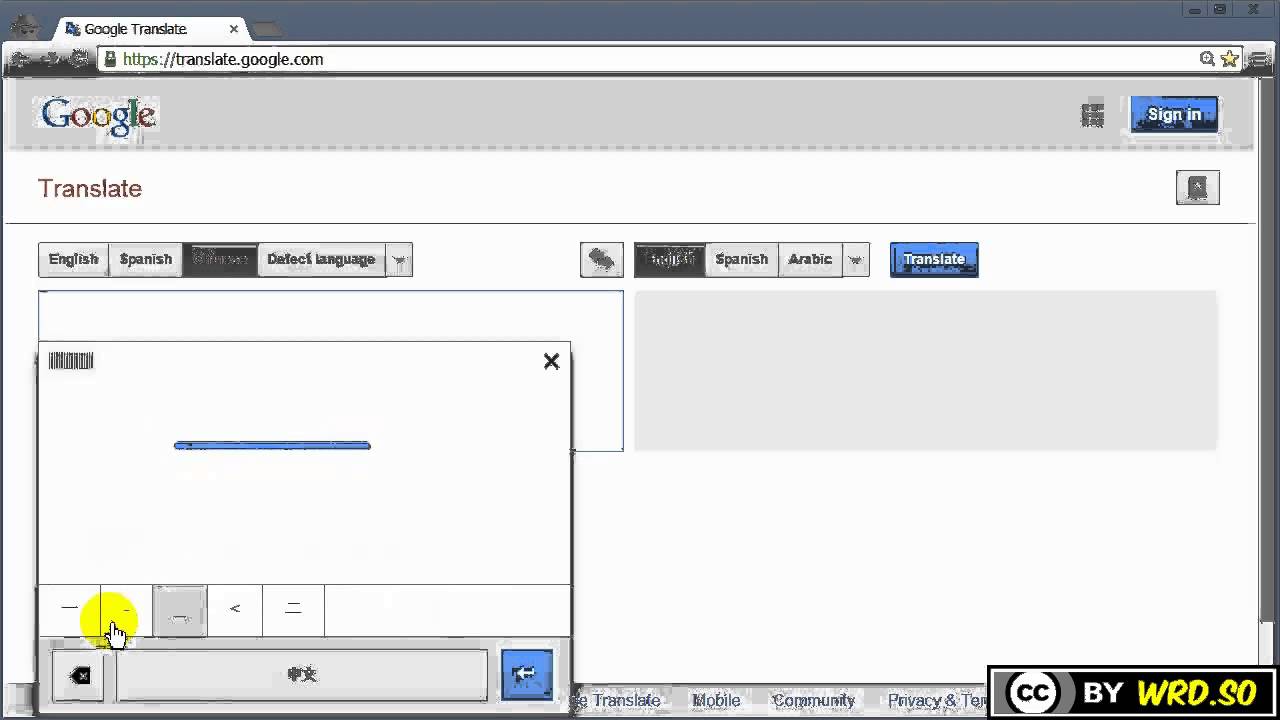The height and width of the screenshot is (720, 1280).
Task: Click the zoom magnifier in address bar
Action: pyautogui.click(x=1207, y=59)
